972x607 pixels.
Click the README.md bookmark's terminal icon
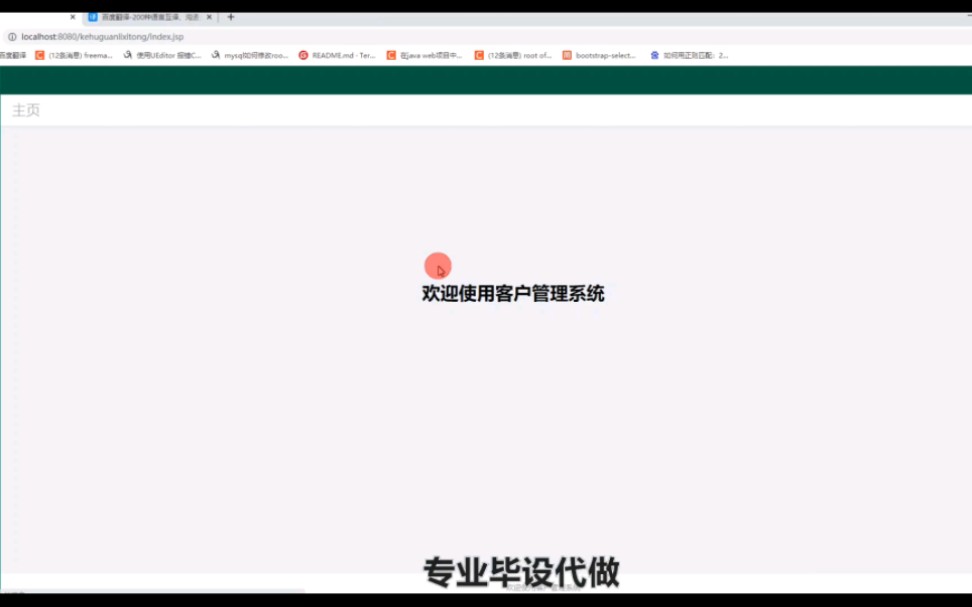point(305,55)
